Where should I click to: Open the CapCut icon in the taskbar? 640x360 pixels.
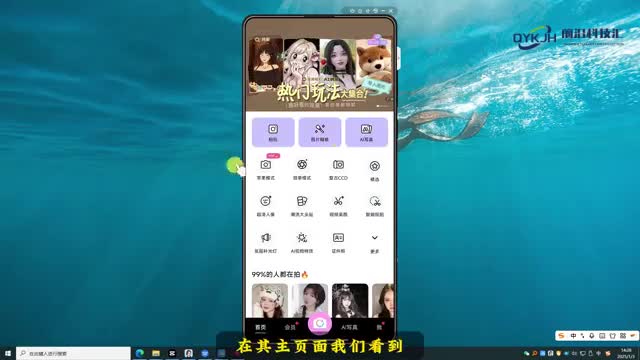point(172,353)
